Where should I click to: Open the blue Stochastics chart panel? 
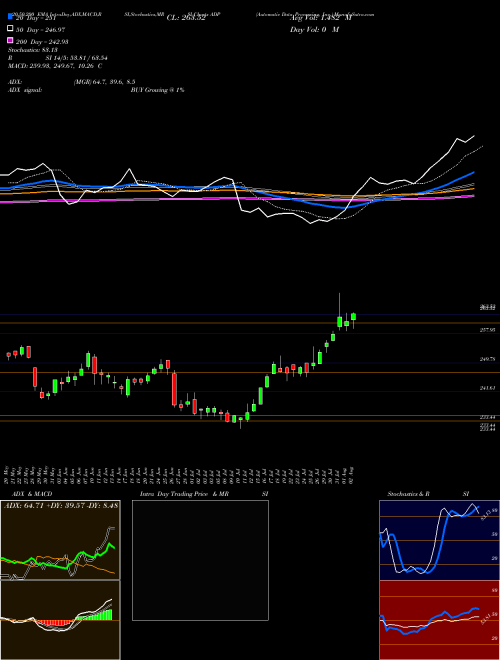click(439, 540)
